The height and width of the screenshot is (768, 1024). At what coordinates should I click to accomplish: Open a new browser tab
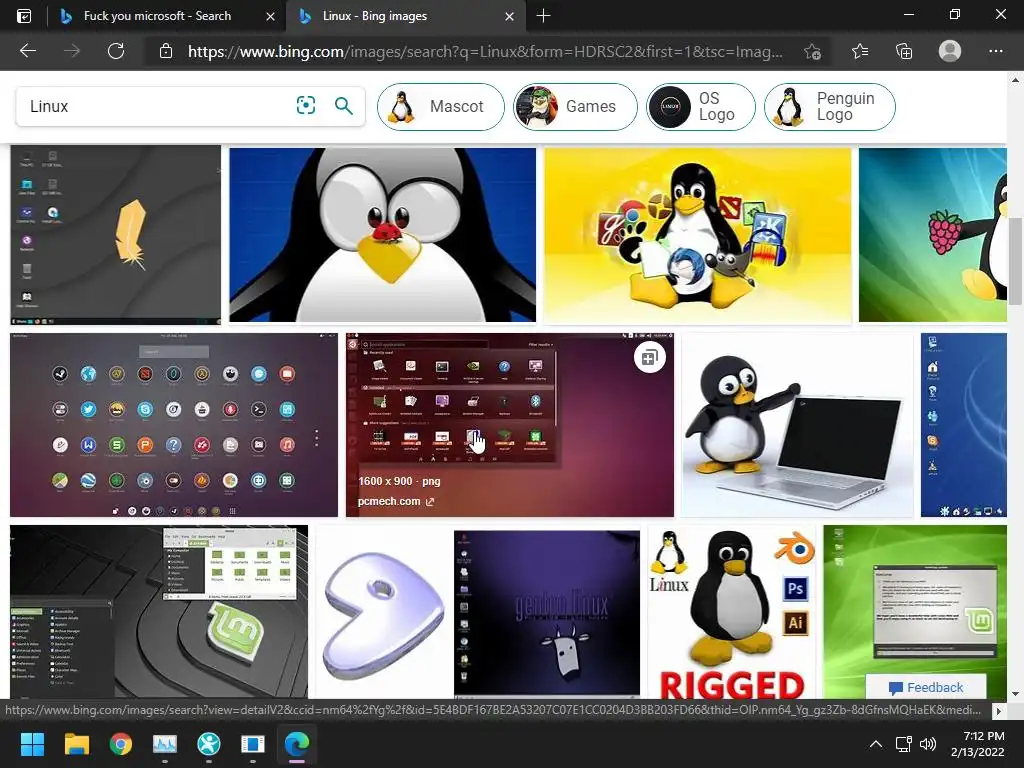pyautogui.click(x=543, y=16)
